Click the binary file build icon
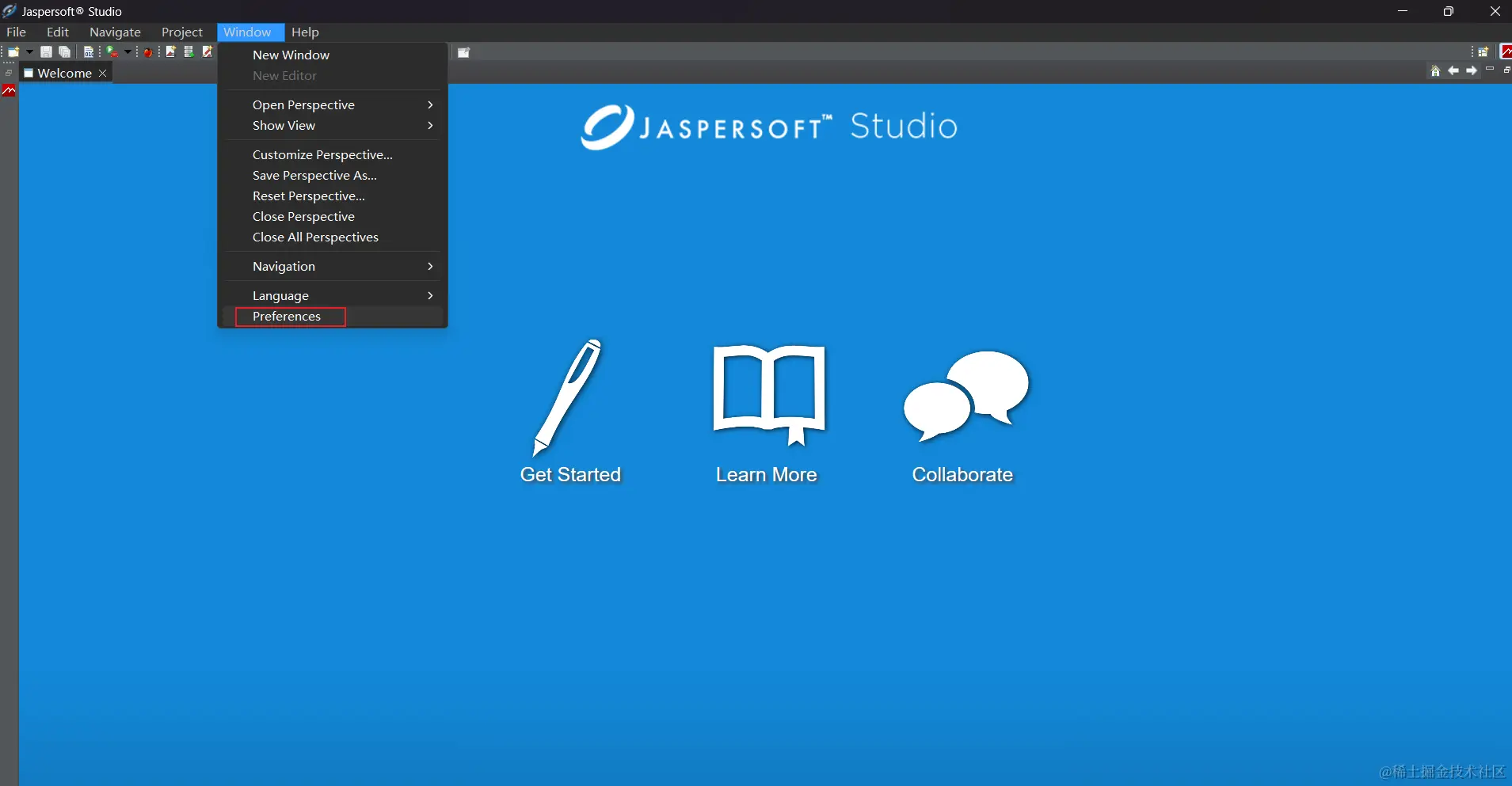Viewport: 1512px width, 786px height. (x=89, y=52)
